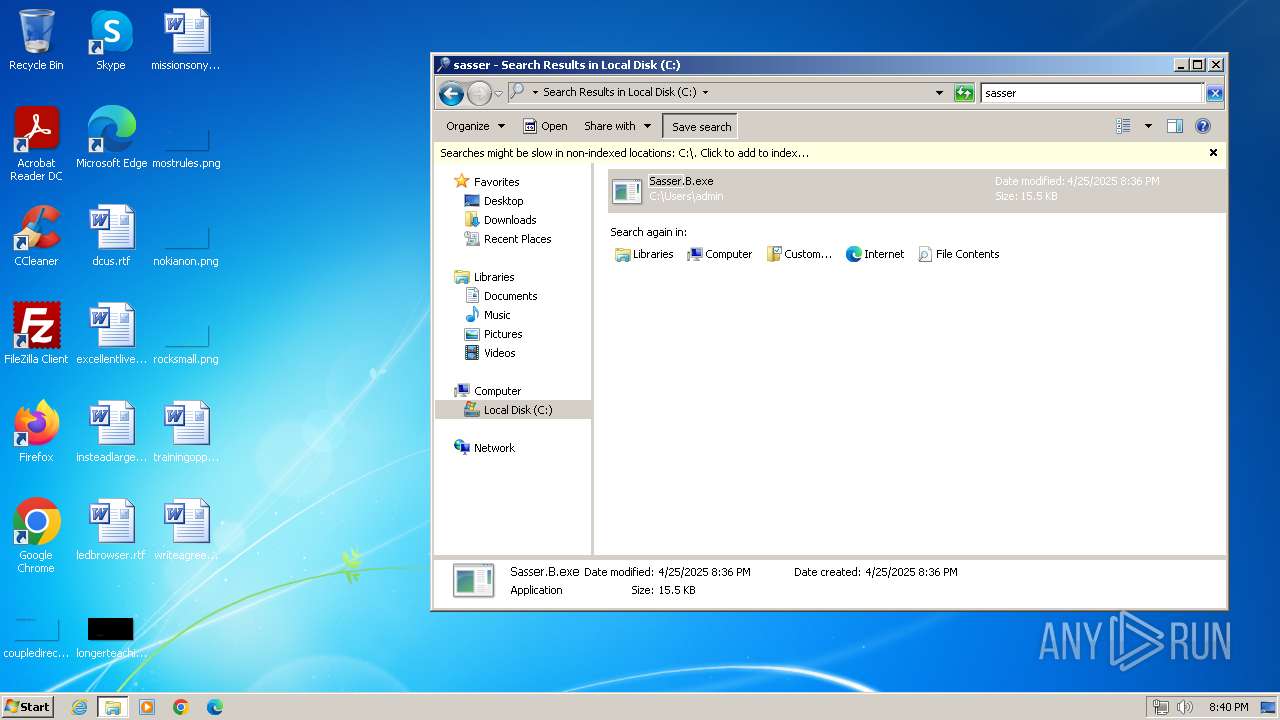Select the Firefox desktop shortcut
This screenshot has height=720, width=1280.
pos(36,432)
